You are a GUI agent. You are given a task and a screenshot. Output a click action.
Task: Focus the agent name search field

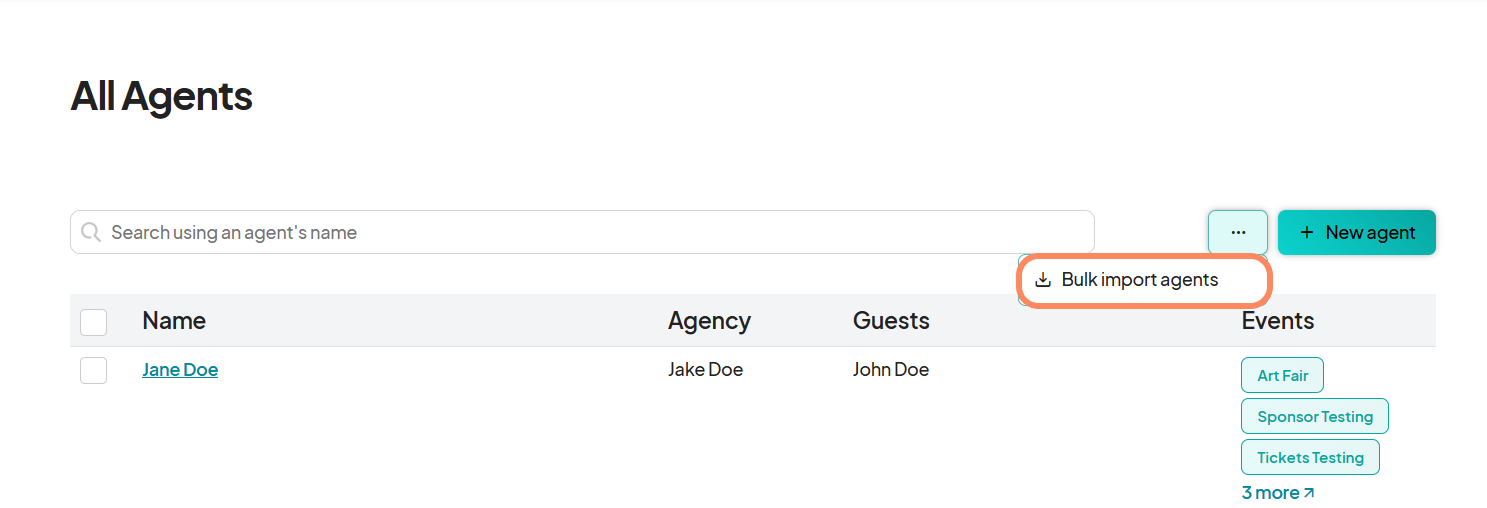582,232
